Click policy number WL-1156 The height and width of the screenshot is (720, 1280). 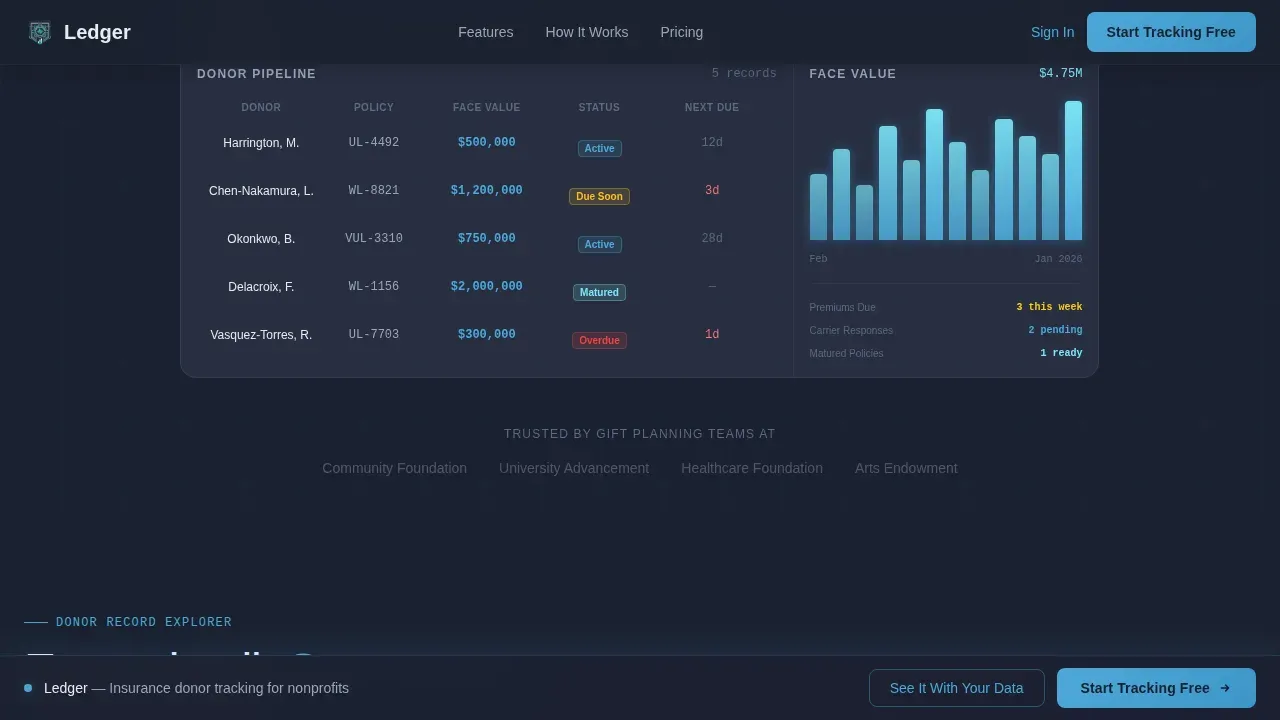(x=374, y=287)
